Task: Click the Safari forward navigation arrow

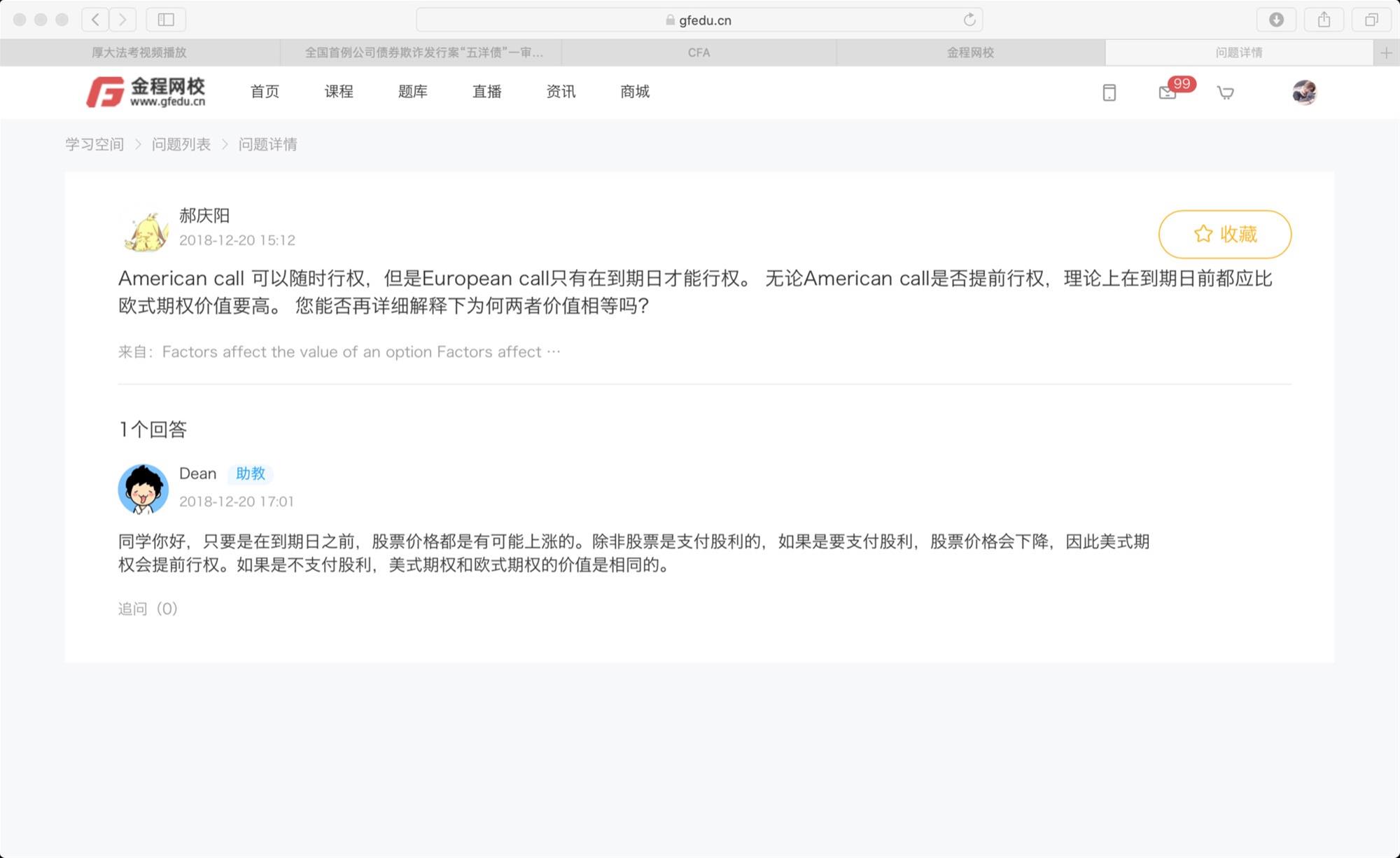Action: [x=122, y=20]
